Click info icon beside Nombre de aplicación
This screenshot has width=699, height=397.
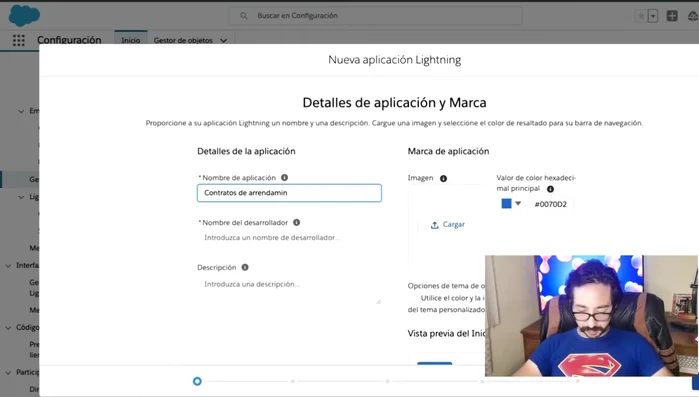[x=284, y=177]
